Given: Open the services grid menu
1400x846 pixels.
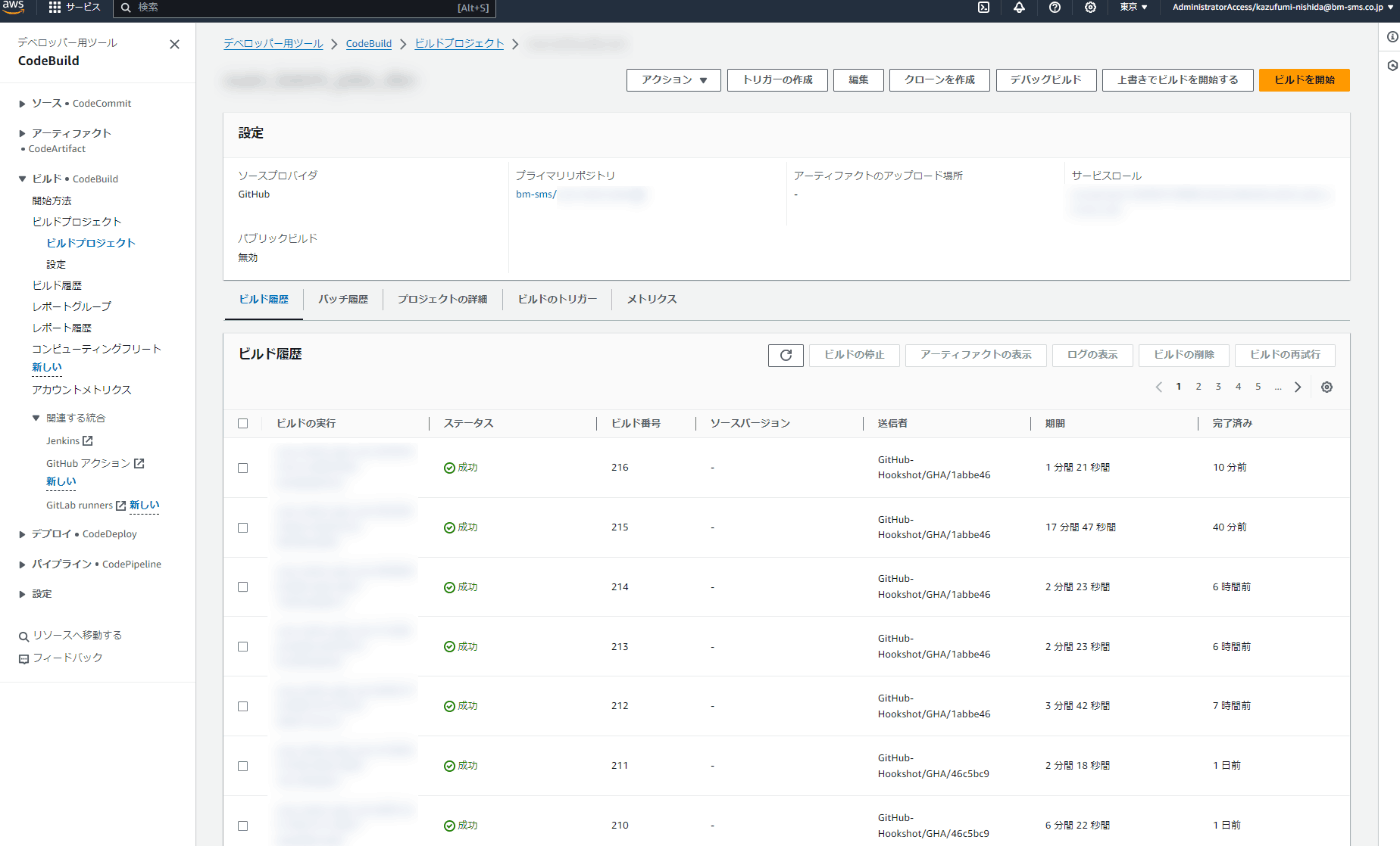Looking at the screenshot, I should coord(74,7).
